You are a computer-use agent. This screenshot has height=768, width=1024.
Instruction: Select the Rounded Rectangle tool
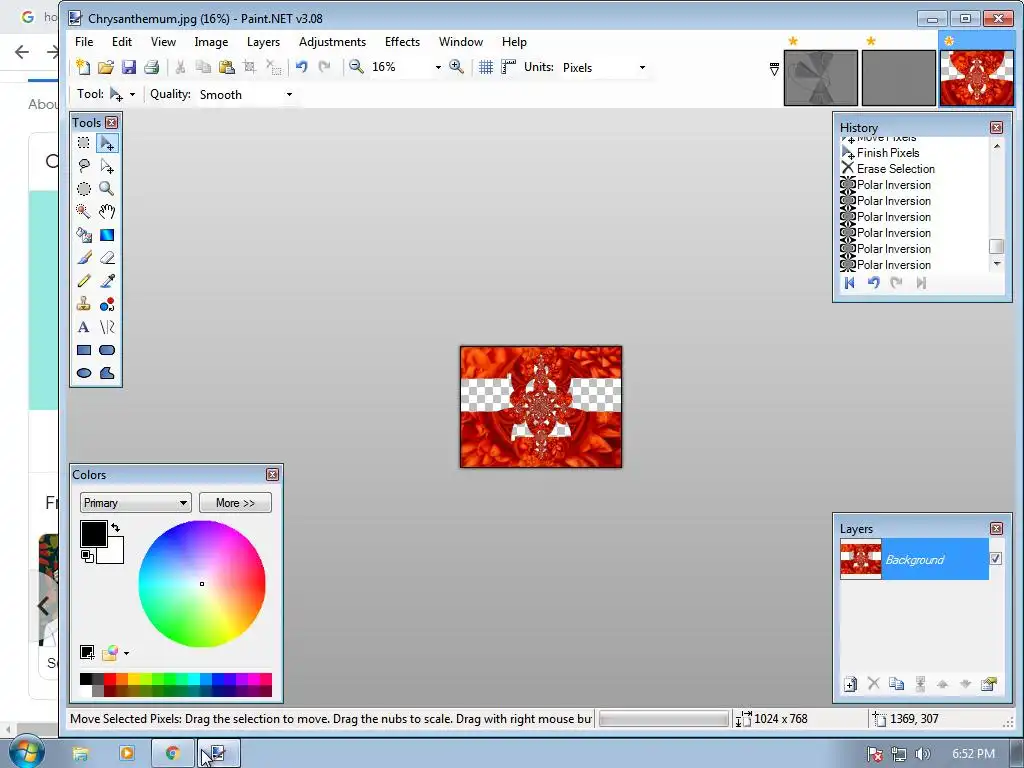107,350
